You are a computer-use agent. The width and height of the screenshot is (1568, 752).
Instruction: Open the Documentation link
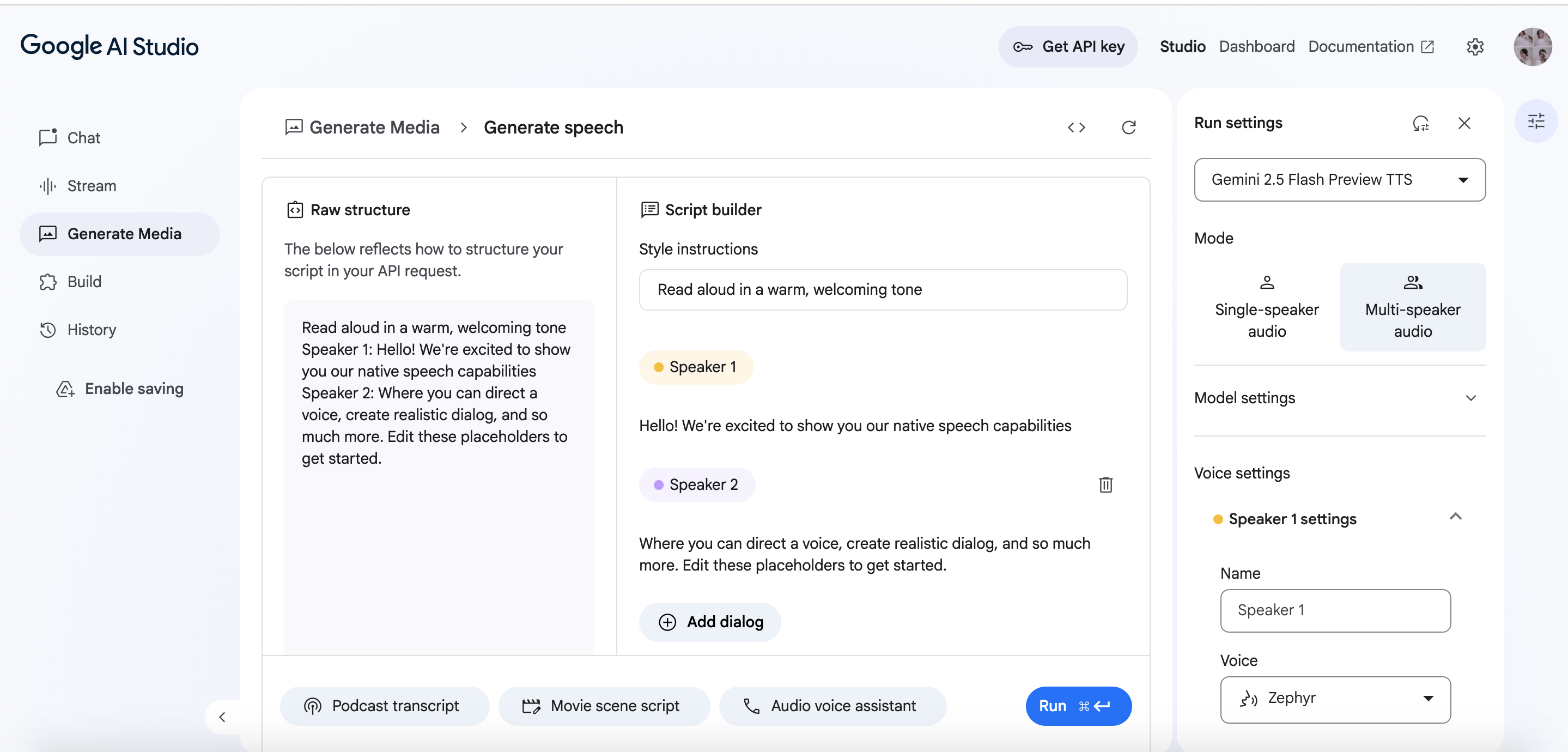click(1371, 47)
